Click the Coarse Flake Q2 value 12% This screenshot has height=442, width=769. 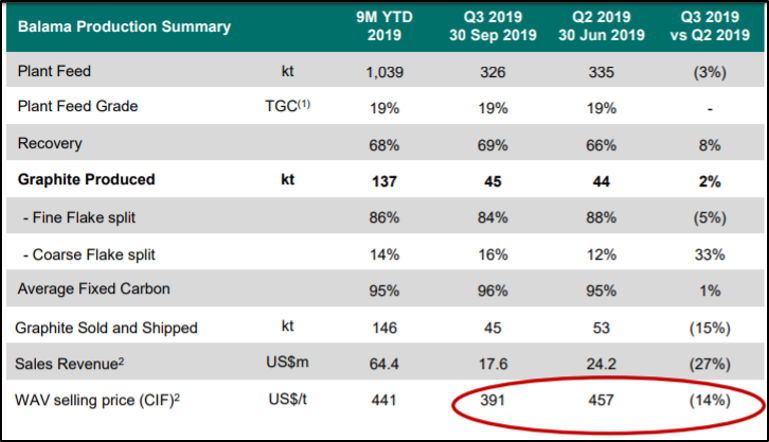601,255
